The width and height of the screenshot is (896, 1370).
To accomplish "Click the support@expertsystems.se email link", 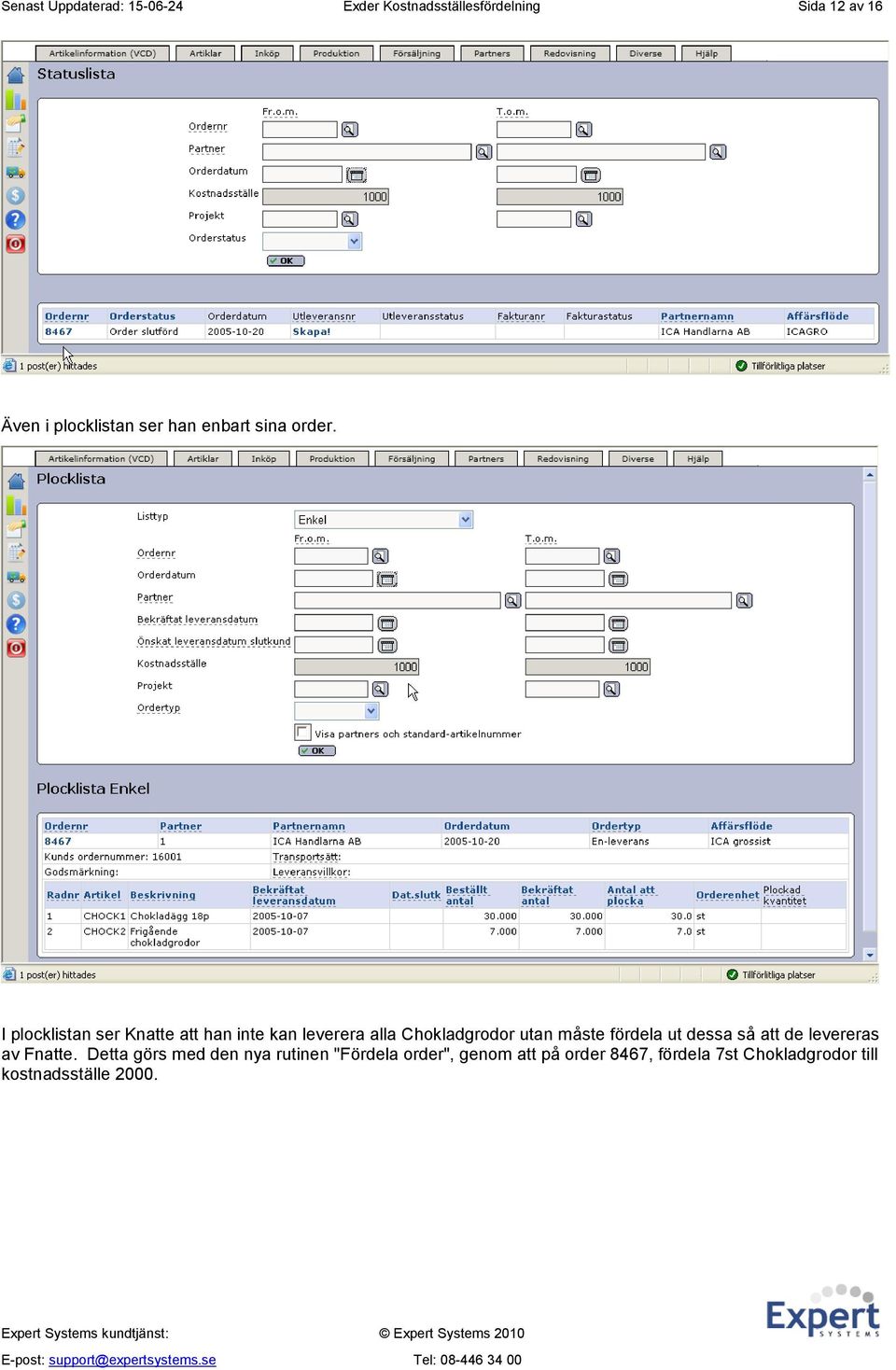I will [x=133, y=1360].
